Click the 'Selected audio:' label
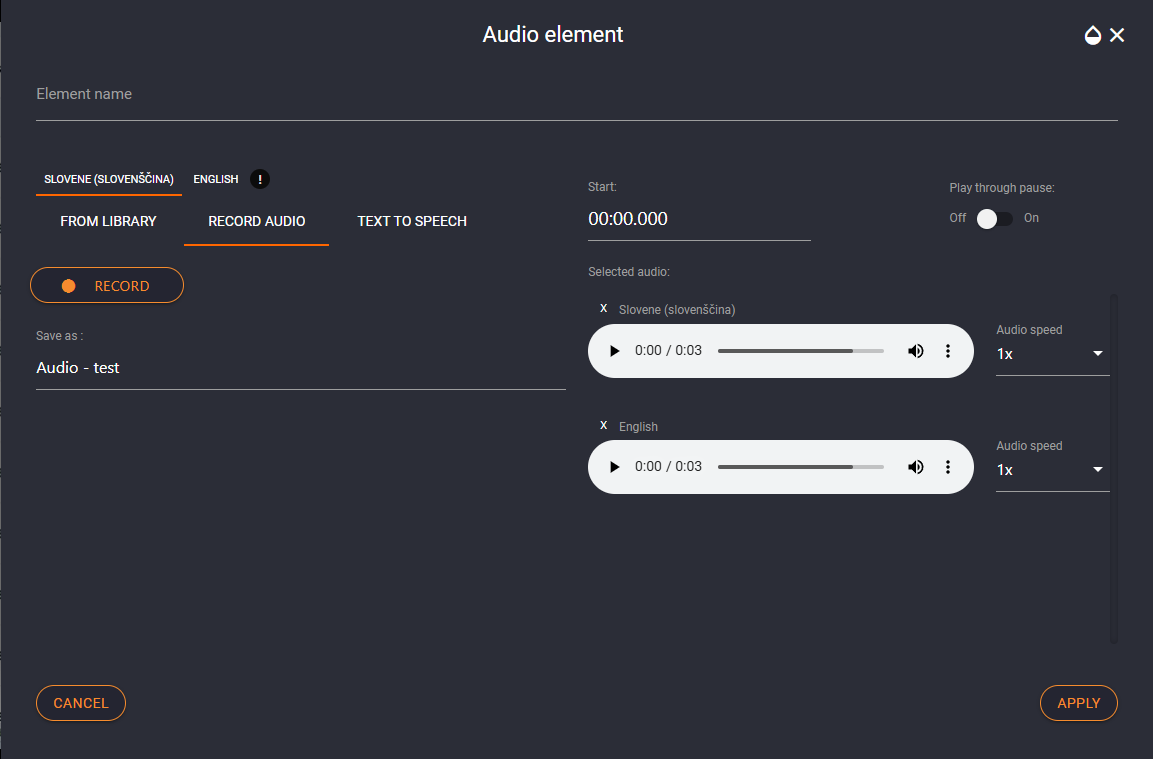Image resolution: width=1153 pixels, height=759 pixels. 629,272
